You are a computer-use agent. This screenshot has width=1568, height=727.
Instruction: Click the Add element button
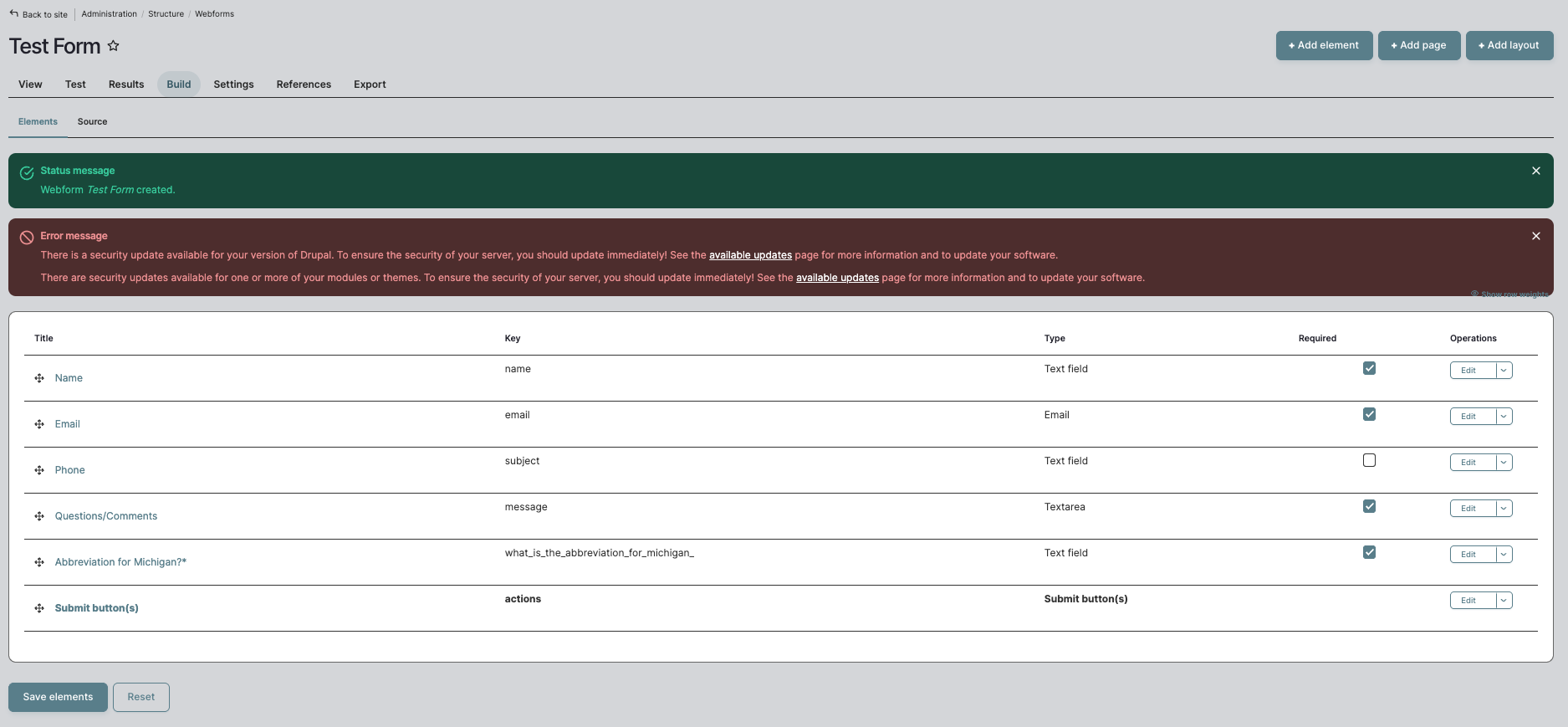1324,45
